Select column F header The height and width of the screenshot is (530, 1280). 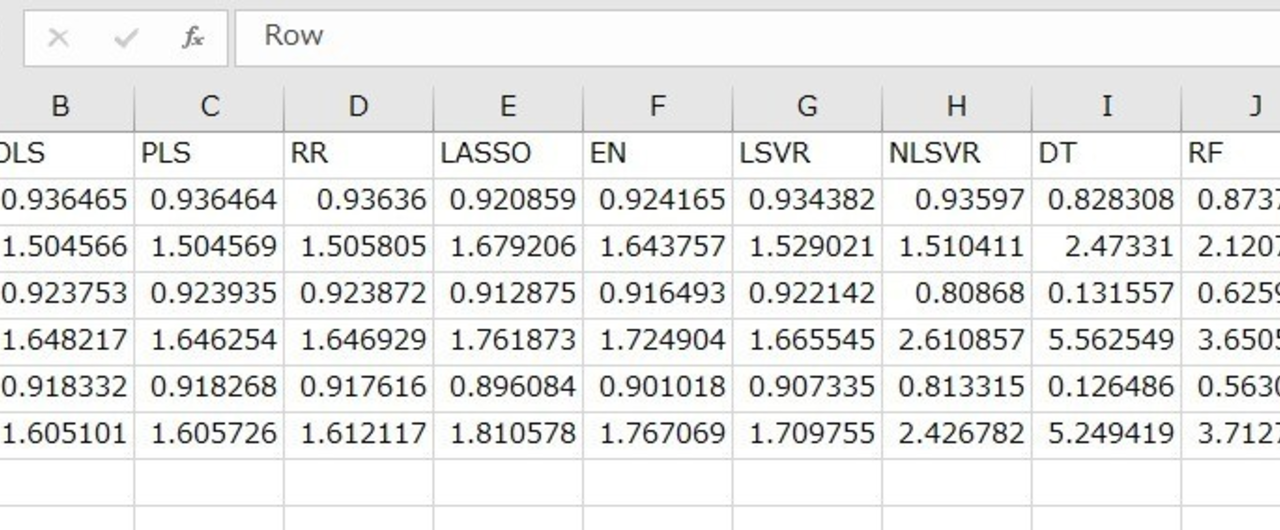658,106
